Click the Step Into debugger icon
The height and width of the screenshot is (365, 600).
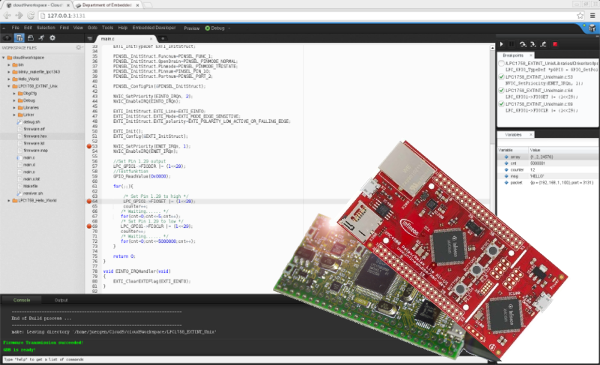pyautogui.click(x=533, y=44)
